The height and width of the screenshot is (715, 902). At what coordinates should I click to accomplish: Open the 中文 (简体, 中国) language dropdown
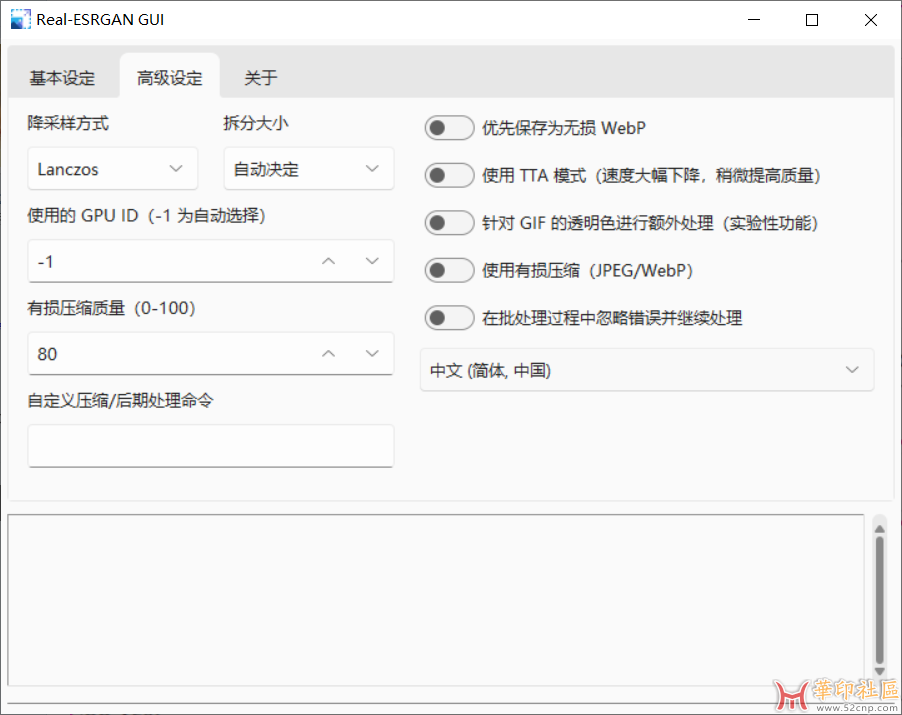[647, 370]
